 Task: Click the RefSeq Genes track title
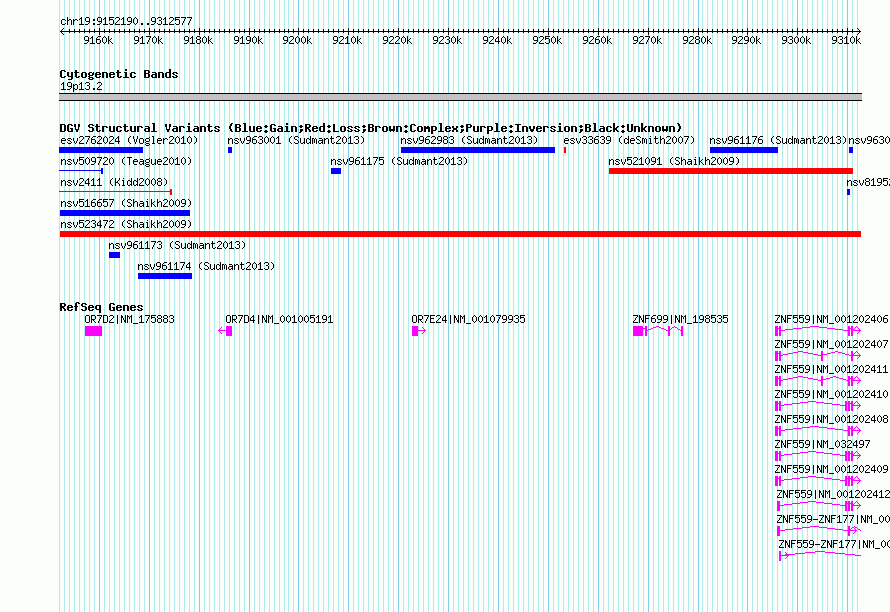pyautogui.click(x=101, y=307)
